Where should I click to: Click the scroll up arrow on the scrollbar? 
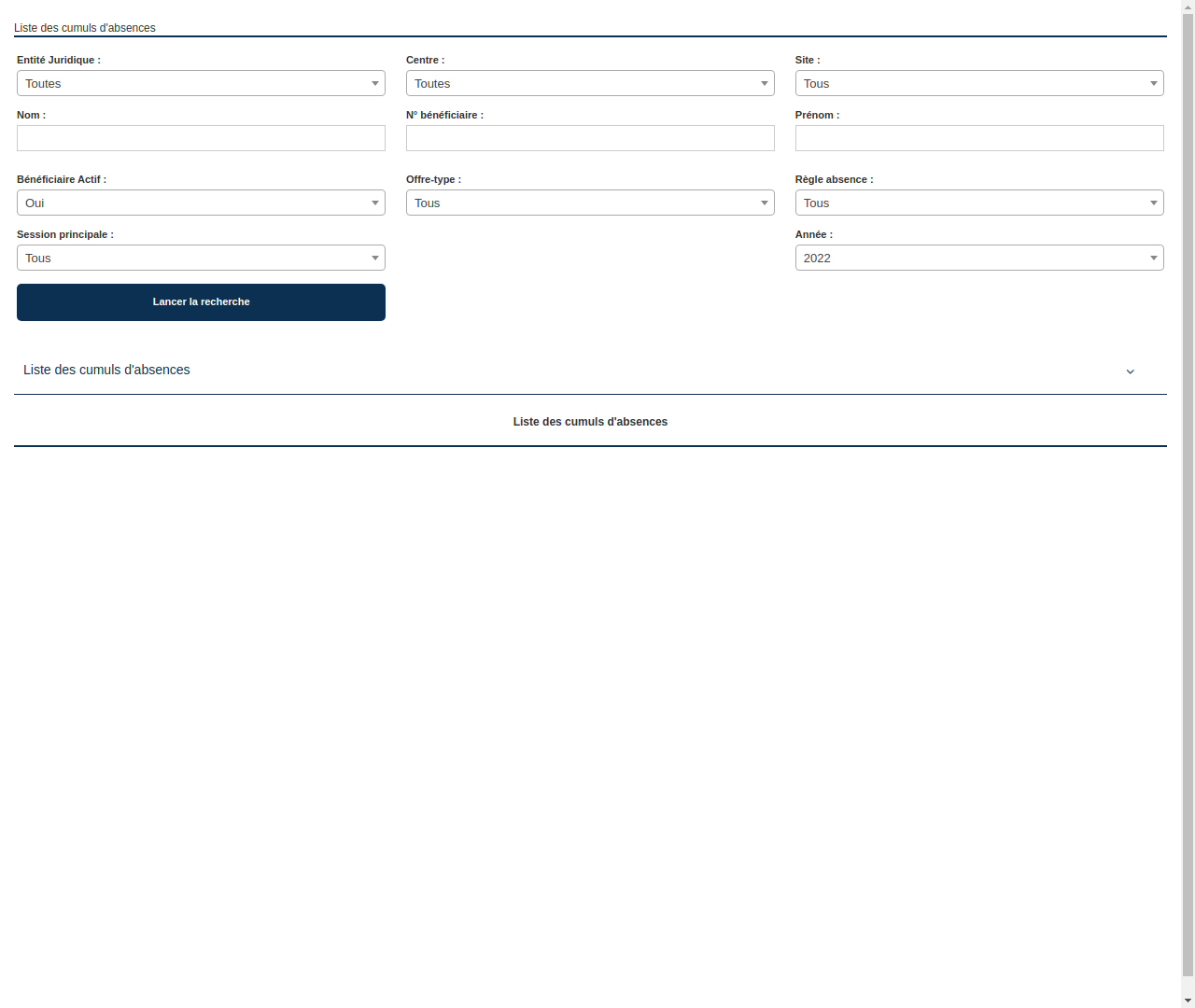coord(1188,7)
